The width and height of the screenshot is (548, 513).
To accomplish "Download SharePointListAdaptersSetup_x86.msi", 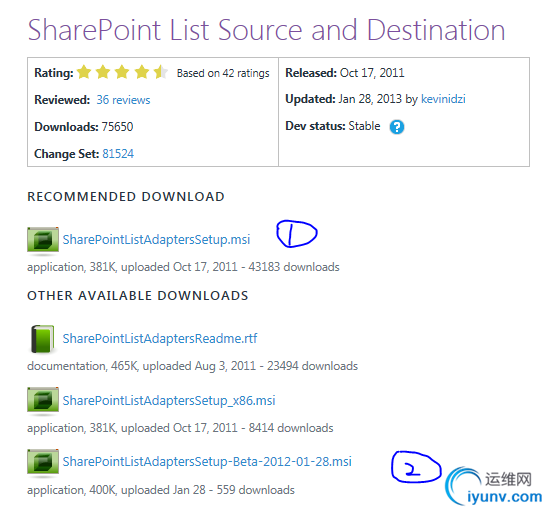I will click(x=169, y=400).
